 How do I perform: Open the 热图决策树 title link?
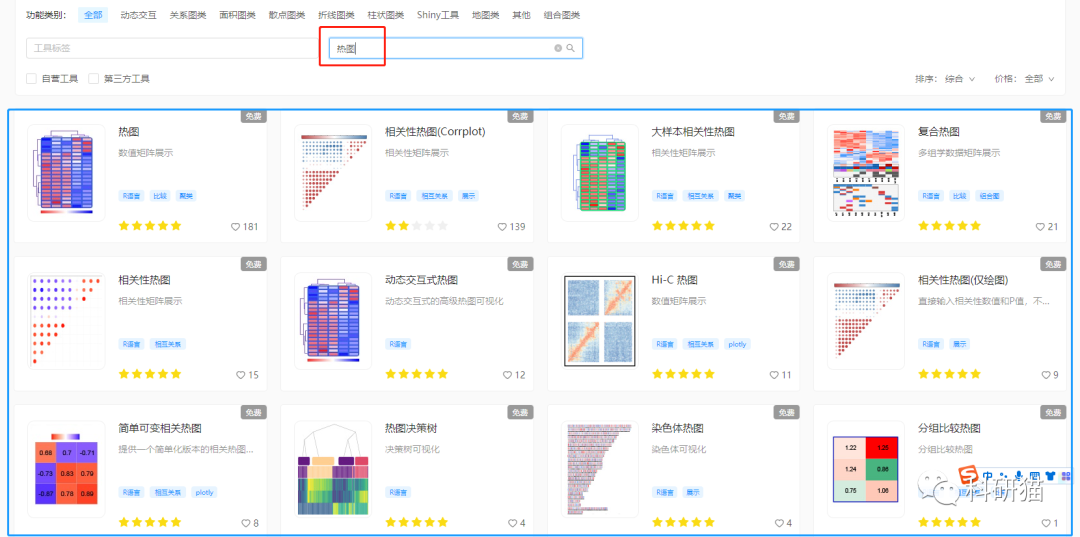(x=411, y=428)
